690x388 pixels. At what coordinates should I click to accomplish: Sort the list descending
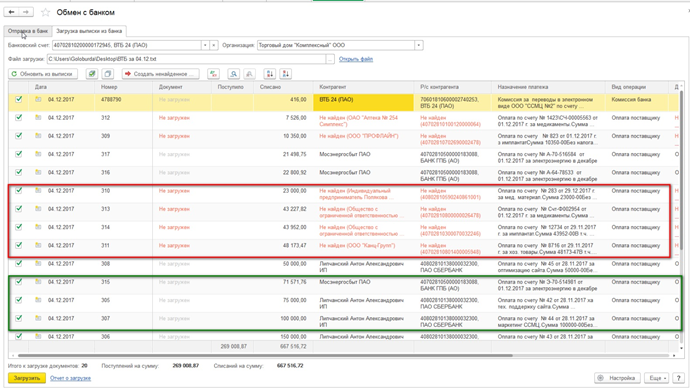point(286,74)
